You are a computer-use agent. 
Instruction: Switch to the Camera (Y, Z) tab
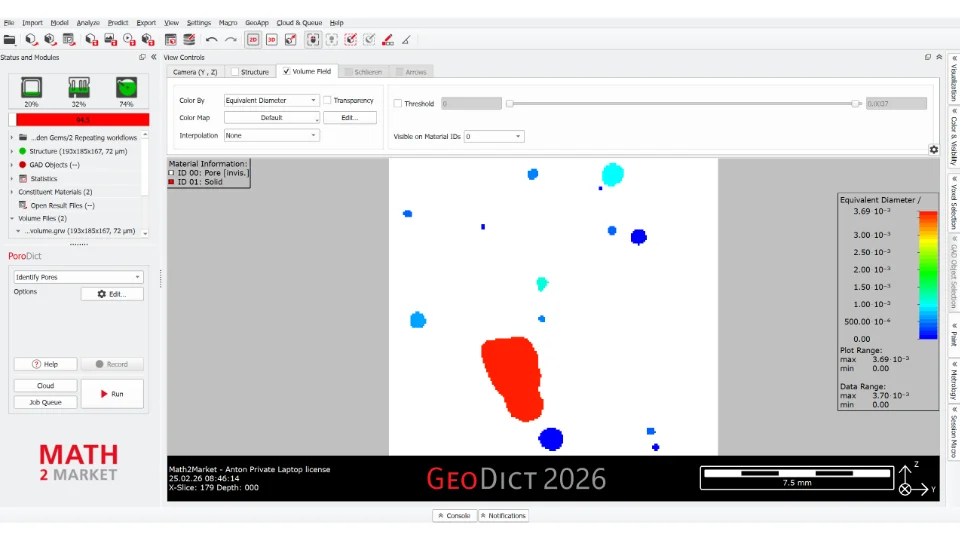pos(196,72)
